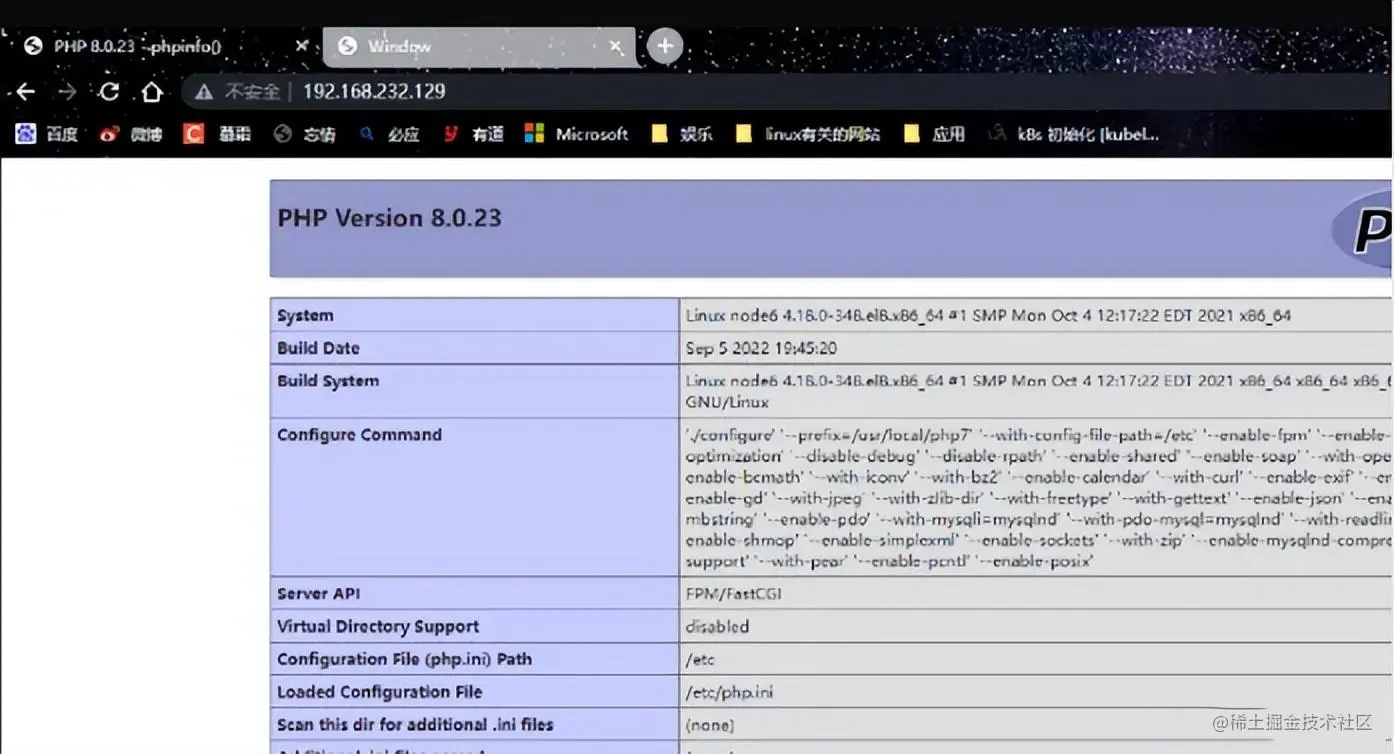Open the bookmark with the globe icon
This screenshot has width=1394, height=754.
(305, 134)
